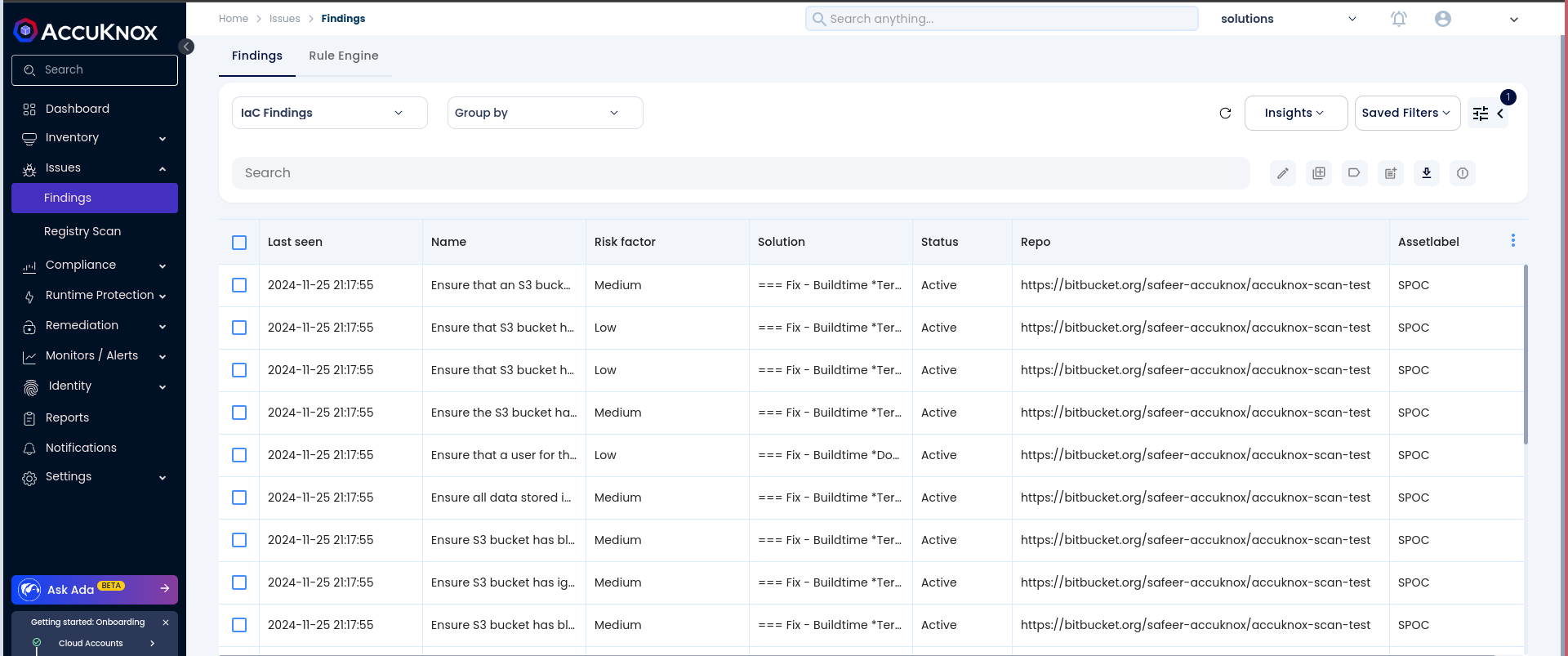Click the info circle icon in toolbar
This screenshot has height=656, width=1568.
[x=1463, y=173]
